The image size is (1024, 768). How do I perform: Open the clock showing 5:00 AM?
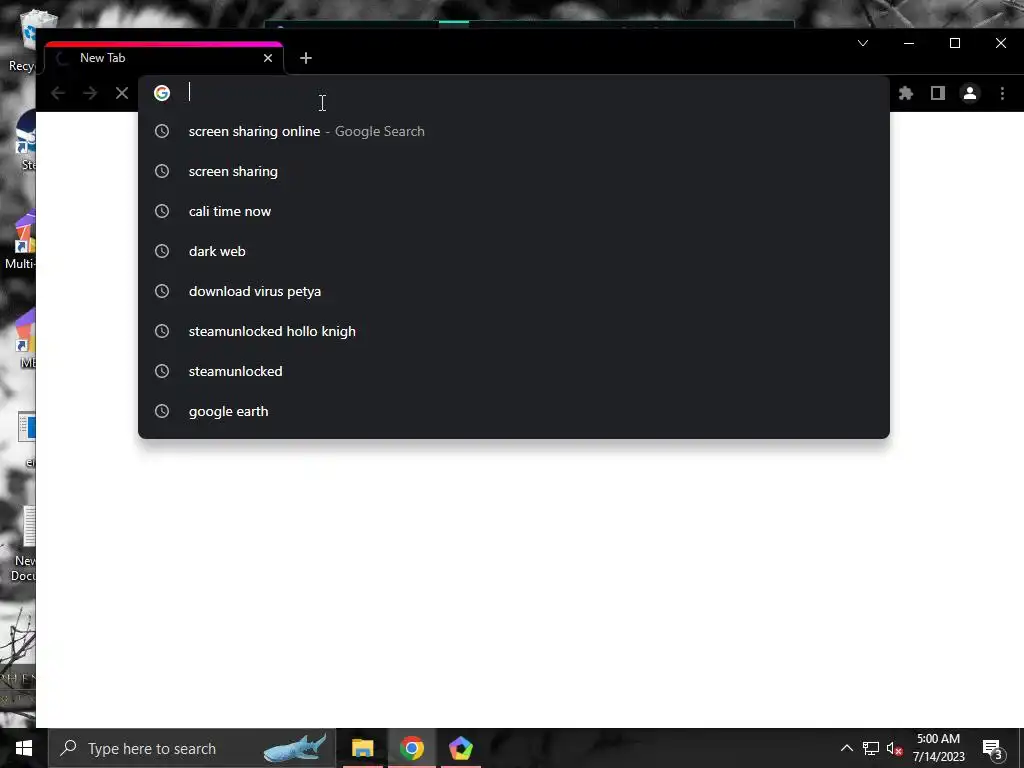pos(938,748)
